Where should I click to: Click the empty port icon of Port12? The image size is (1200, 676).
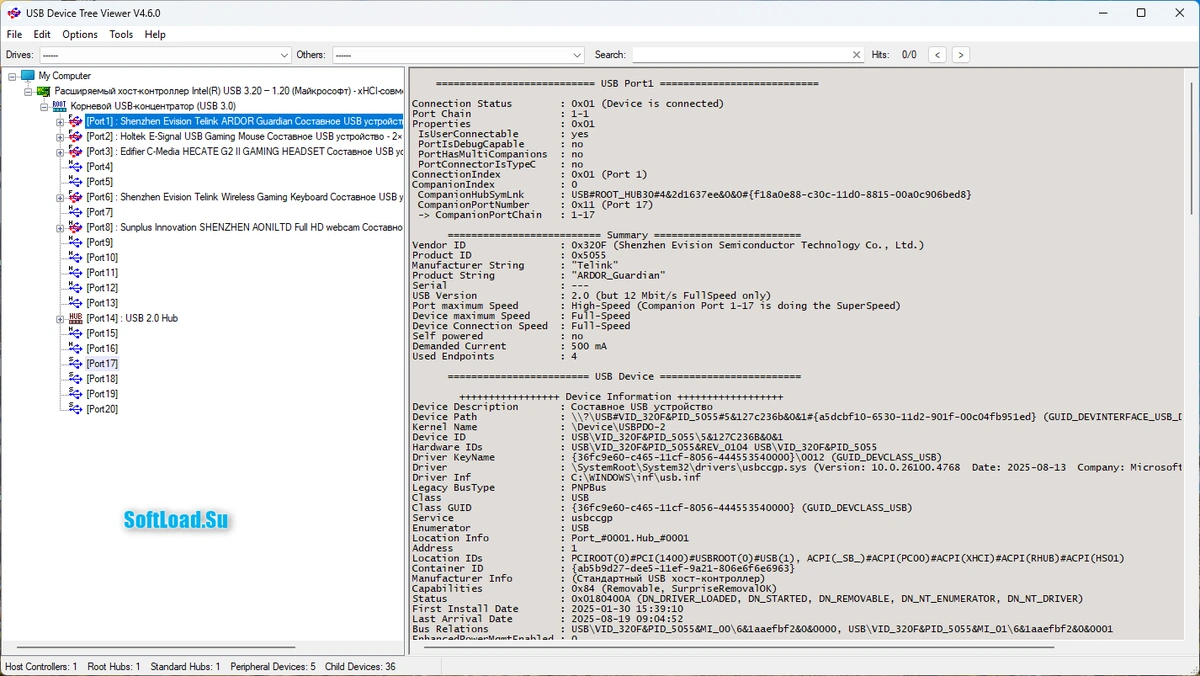pos(76,288)
